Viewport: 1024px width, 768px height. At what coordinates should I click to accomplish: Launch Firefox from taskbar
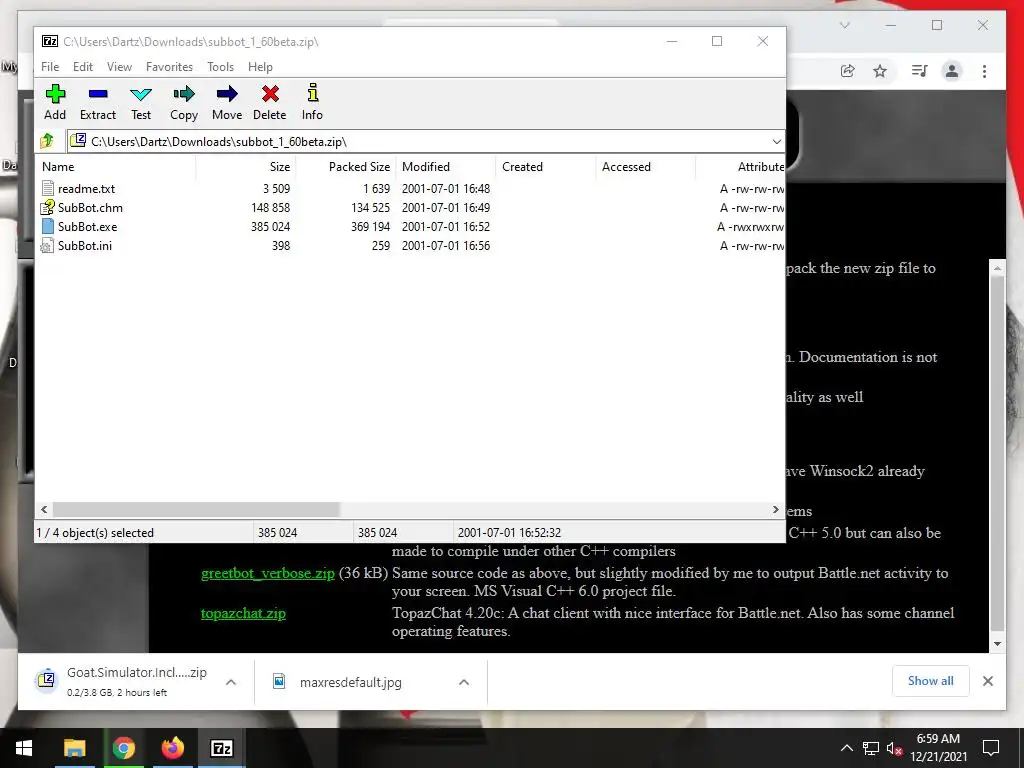click(172, 748)
